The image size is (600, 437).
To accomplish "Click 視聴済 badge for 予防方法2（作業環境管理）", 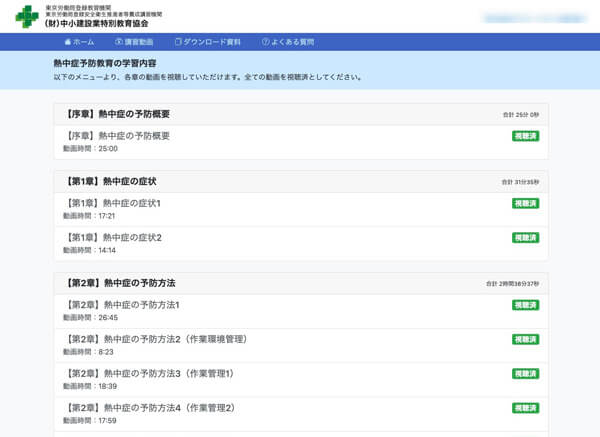I will point(525,339).
